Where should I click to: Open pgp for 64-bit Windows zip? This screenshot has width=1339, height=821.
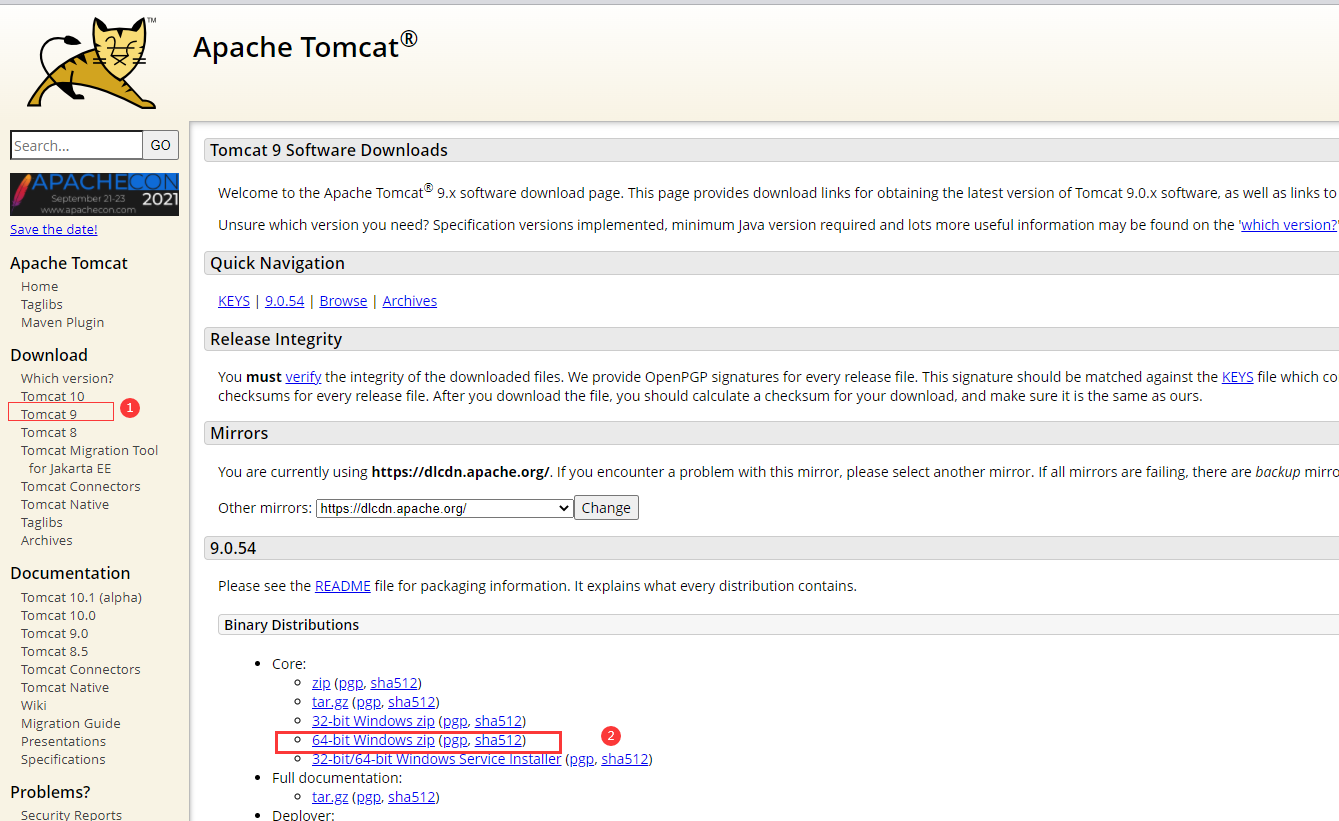tap(455, 740)
